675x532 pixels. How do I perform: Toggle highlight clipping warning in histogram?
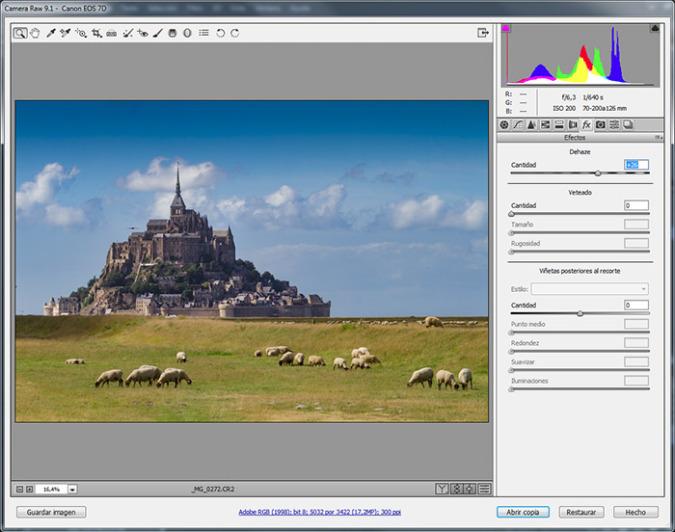655,29
